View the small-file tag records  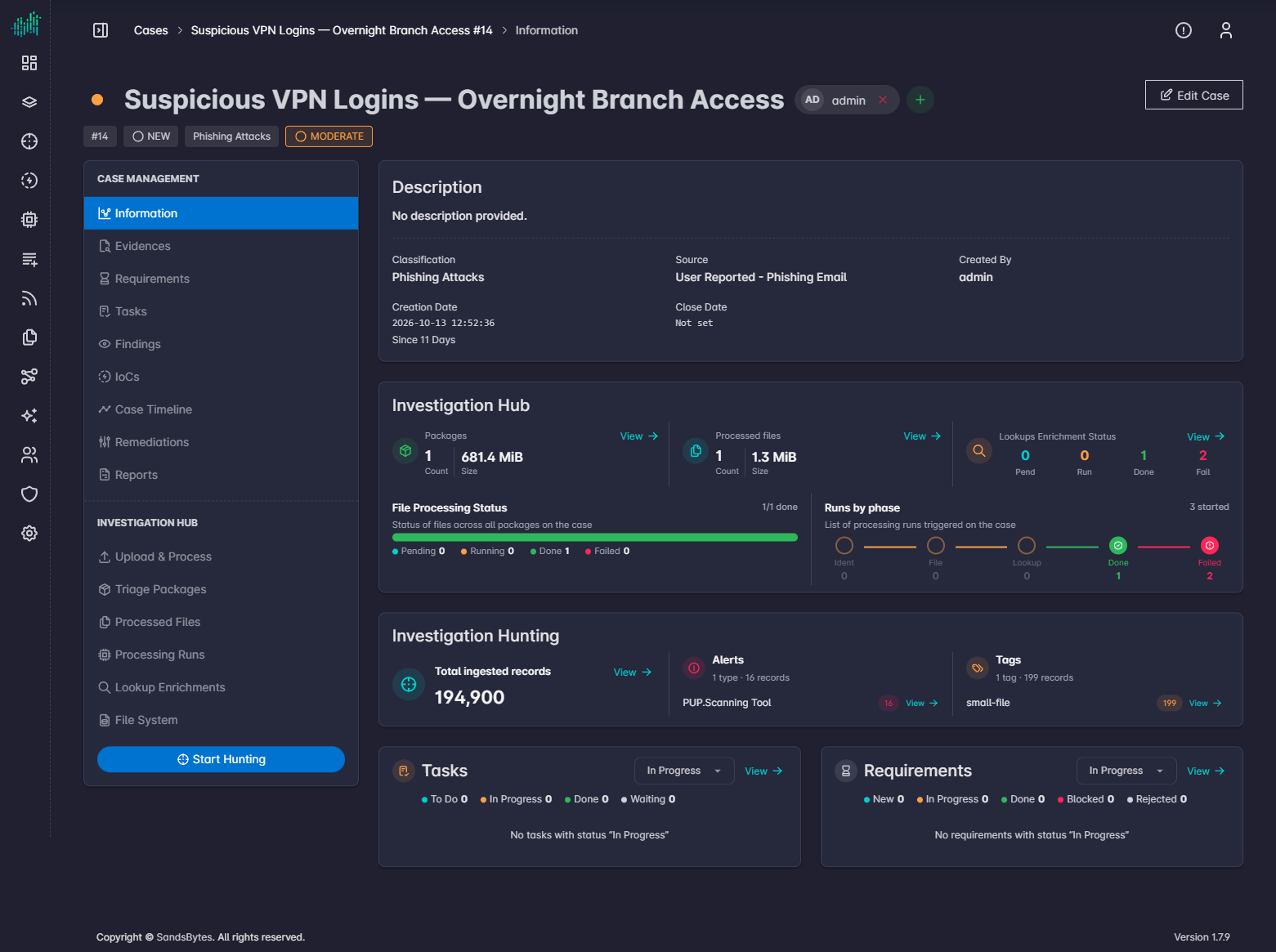1206,704
